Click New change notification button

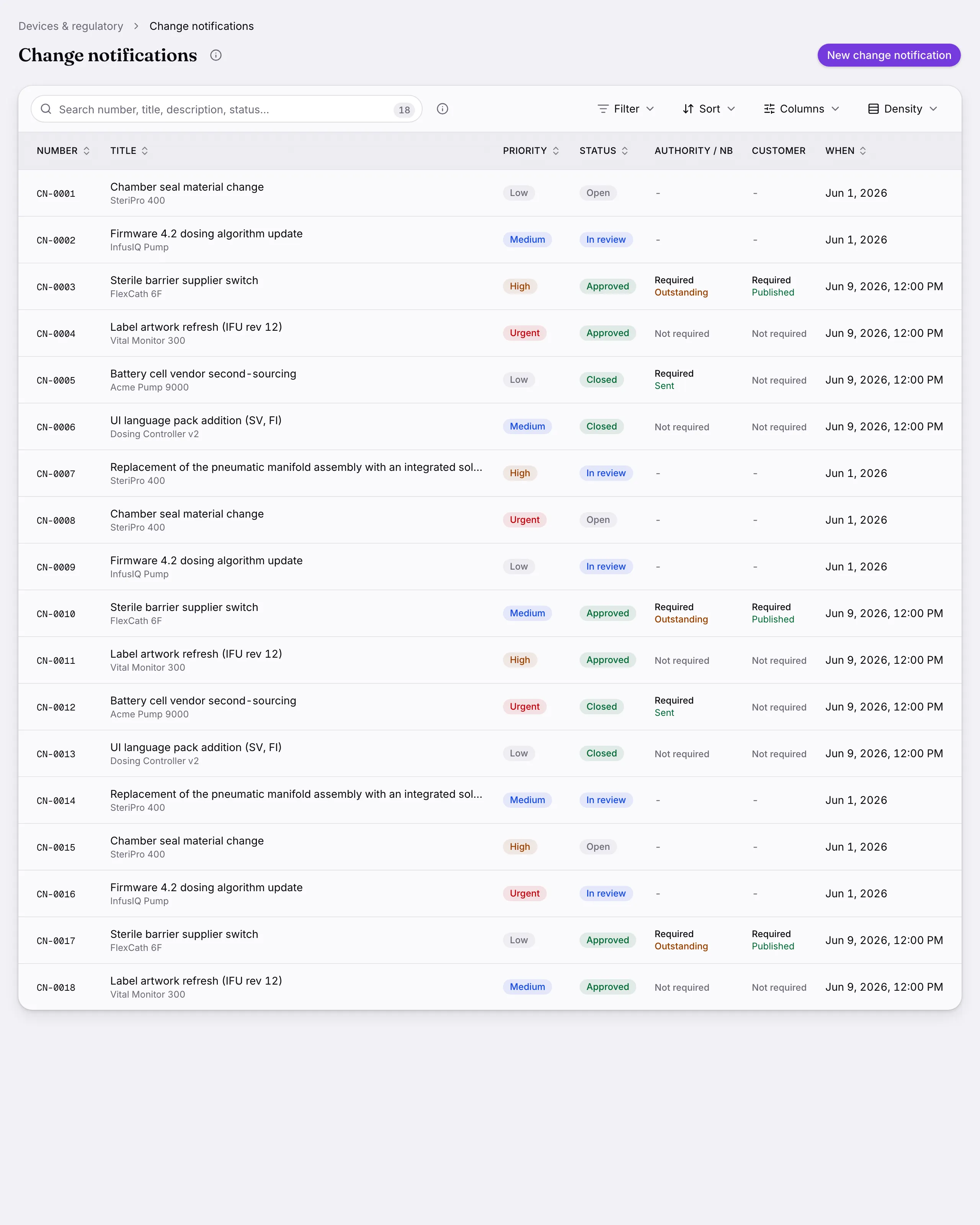pyautogui.click(x=889, y=55)
